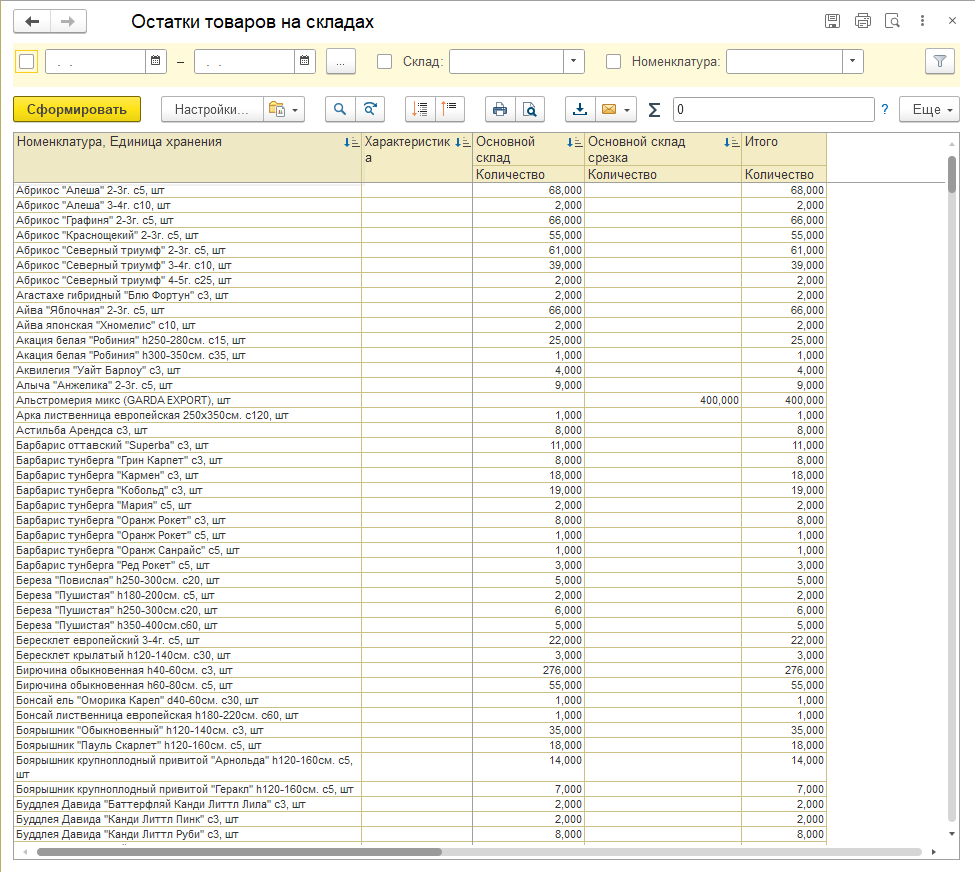Click the sum value field showing 0
The width and height of the screenshot is (975, 872).
point(774,109)
